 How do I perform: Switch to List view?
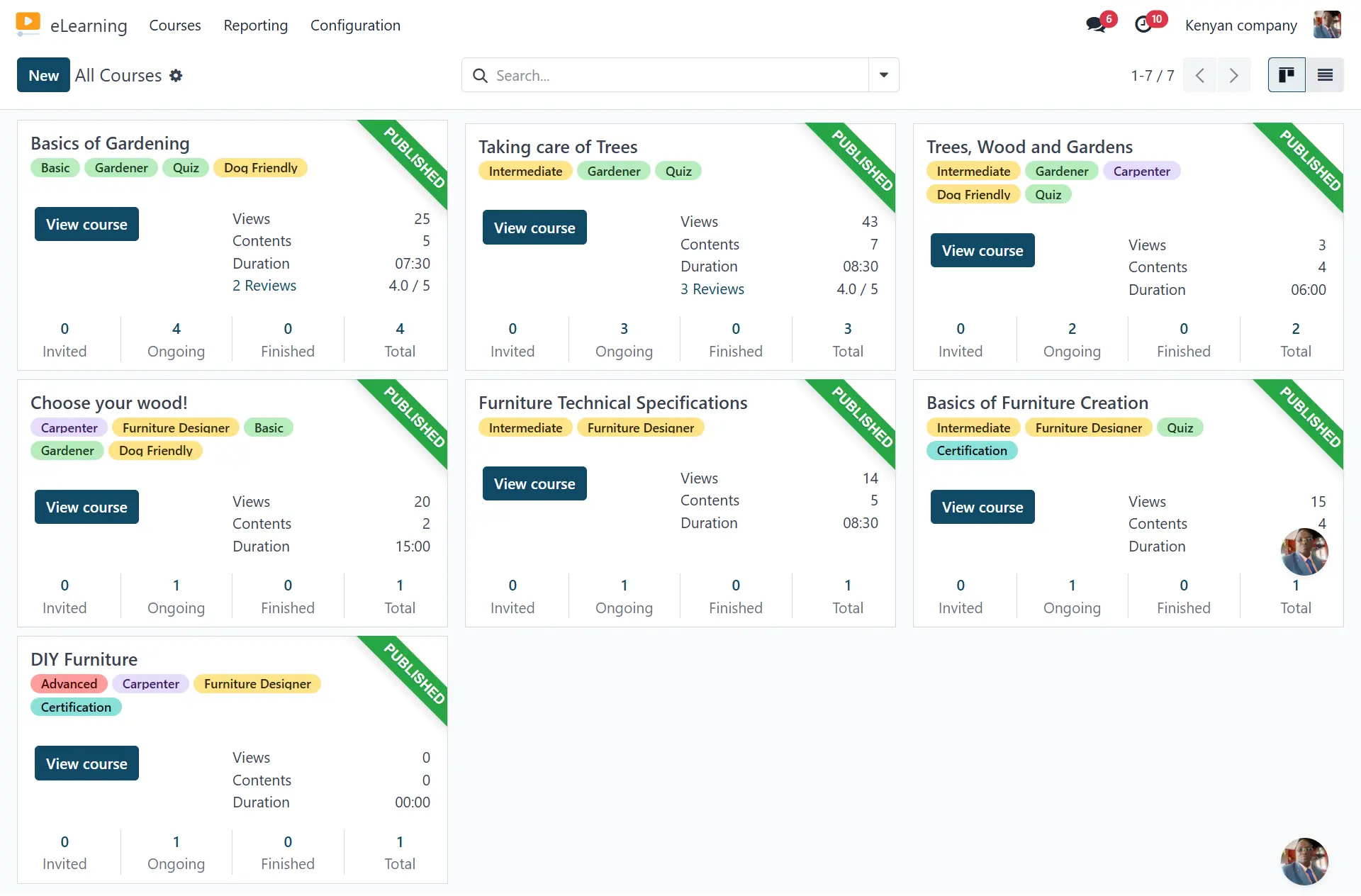(x=1325, y=75)
